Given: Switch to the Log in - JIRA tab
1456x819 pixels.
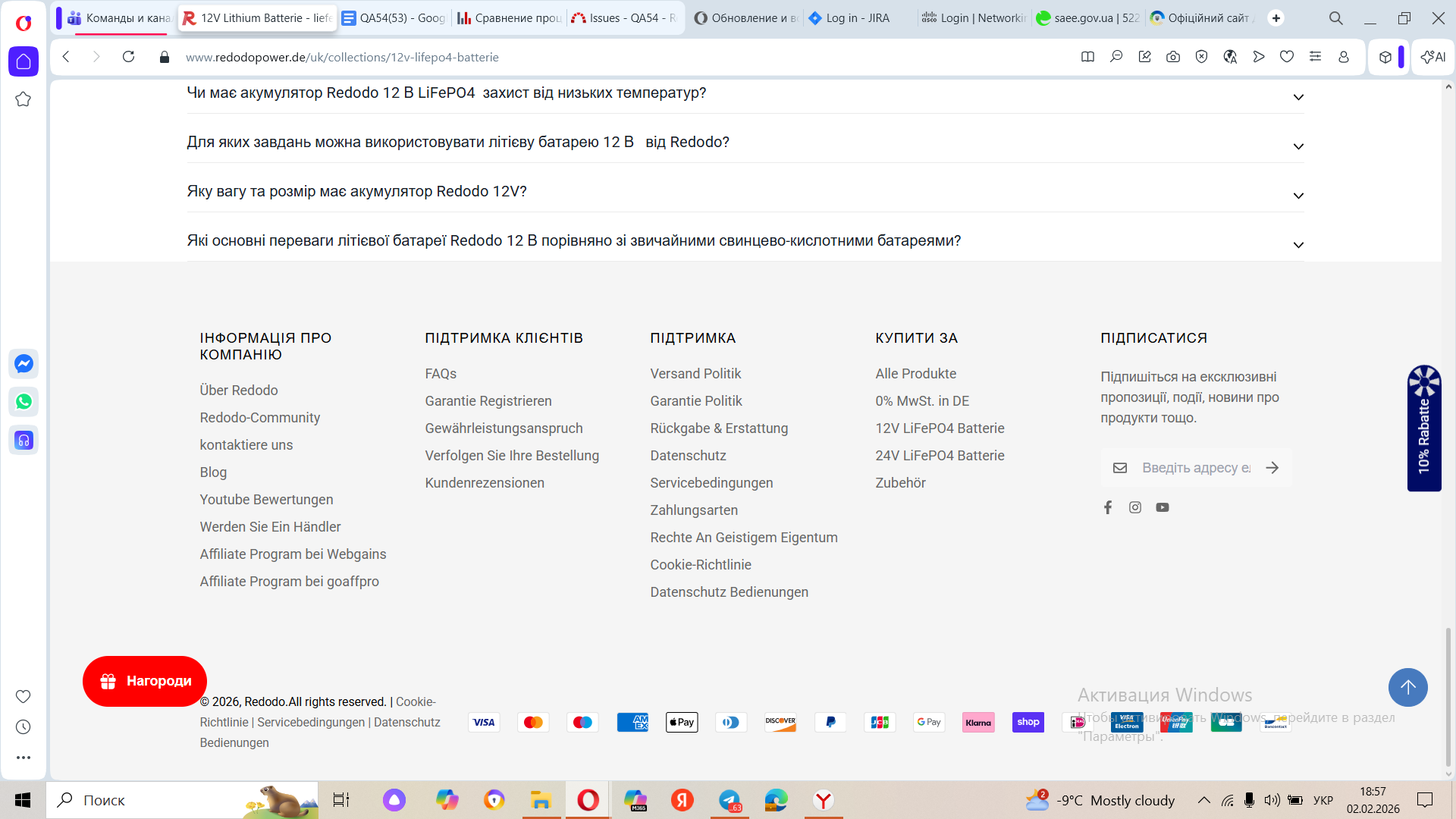Looking at the screenshot, I should tap(857, 17).
